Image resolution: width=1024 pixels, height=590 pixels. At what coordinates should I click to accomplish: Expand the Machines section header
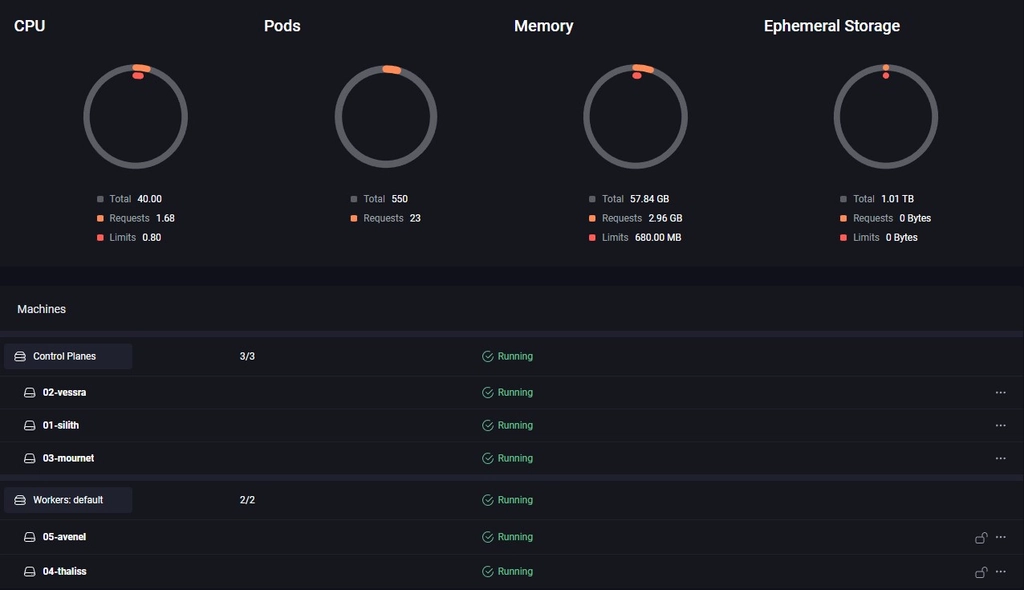(x=41, y=309)
